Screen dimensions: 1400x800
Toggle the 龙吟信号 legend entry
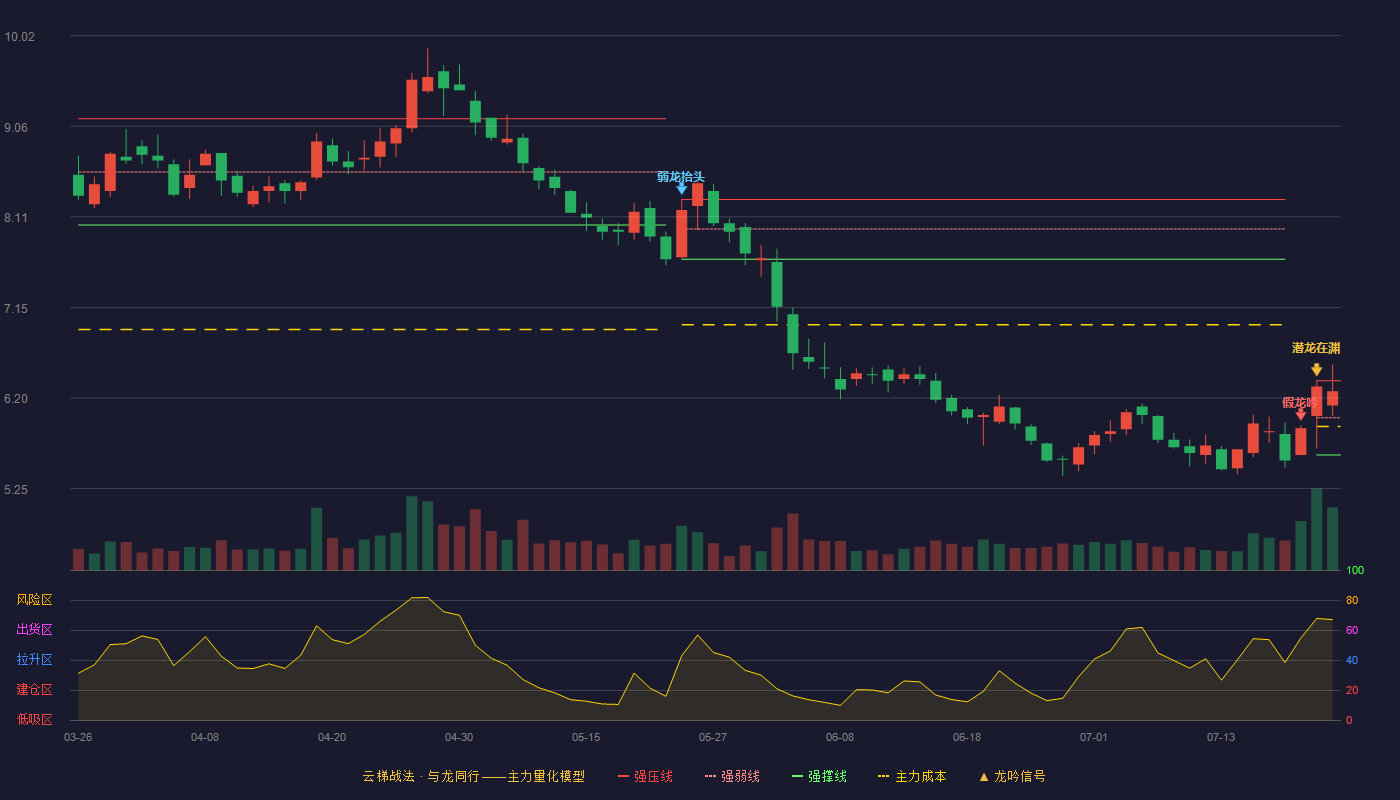1011,776
